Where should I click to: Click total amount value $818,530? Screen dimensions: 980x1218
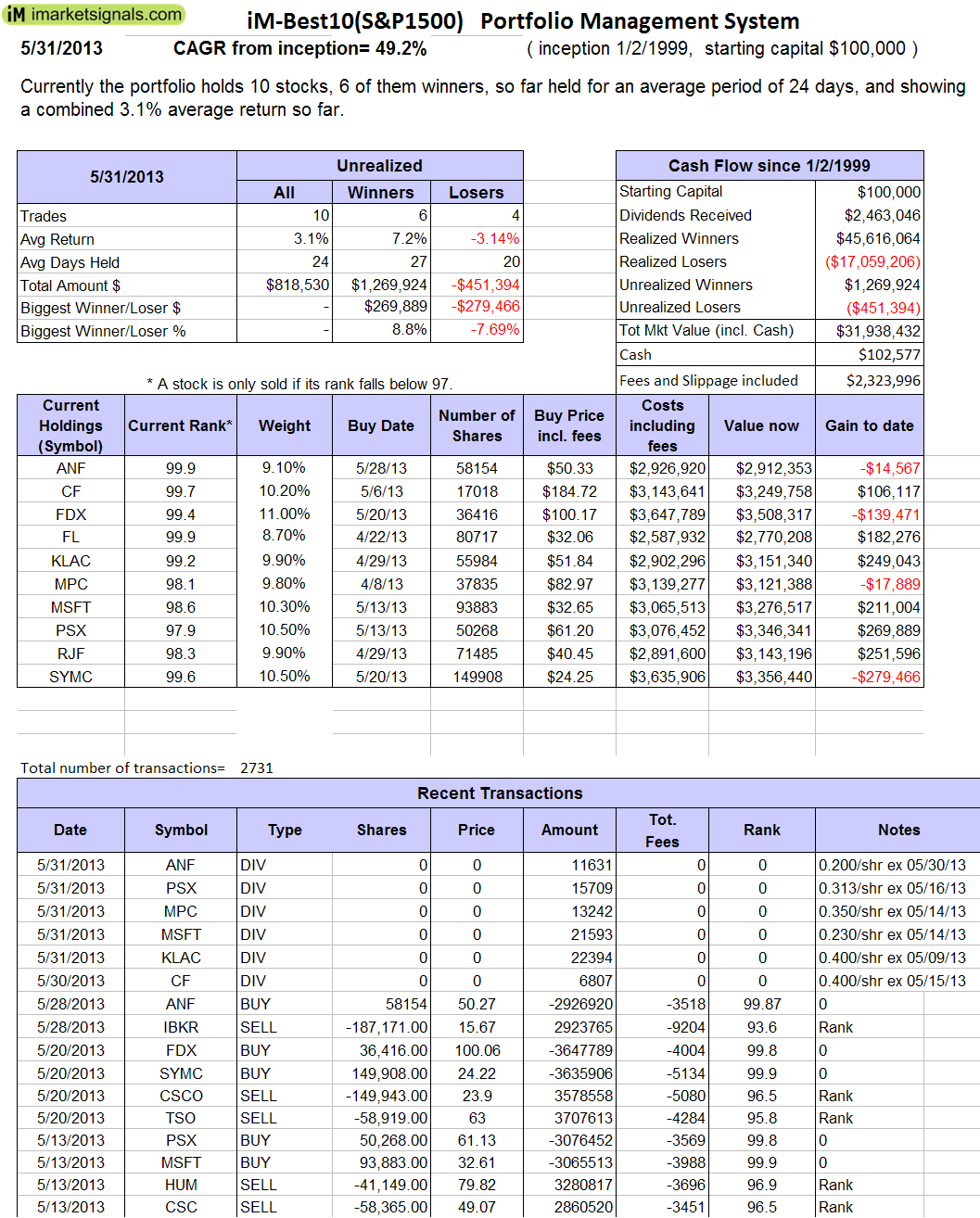(298, 285)
